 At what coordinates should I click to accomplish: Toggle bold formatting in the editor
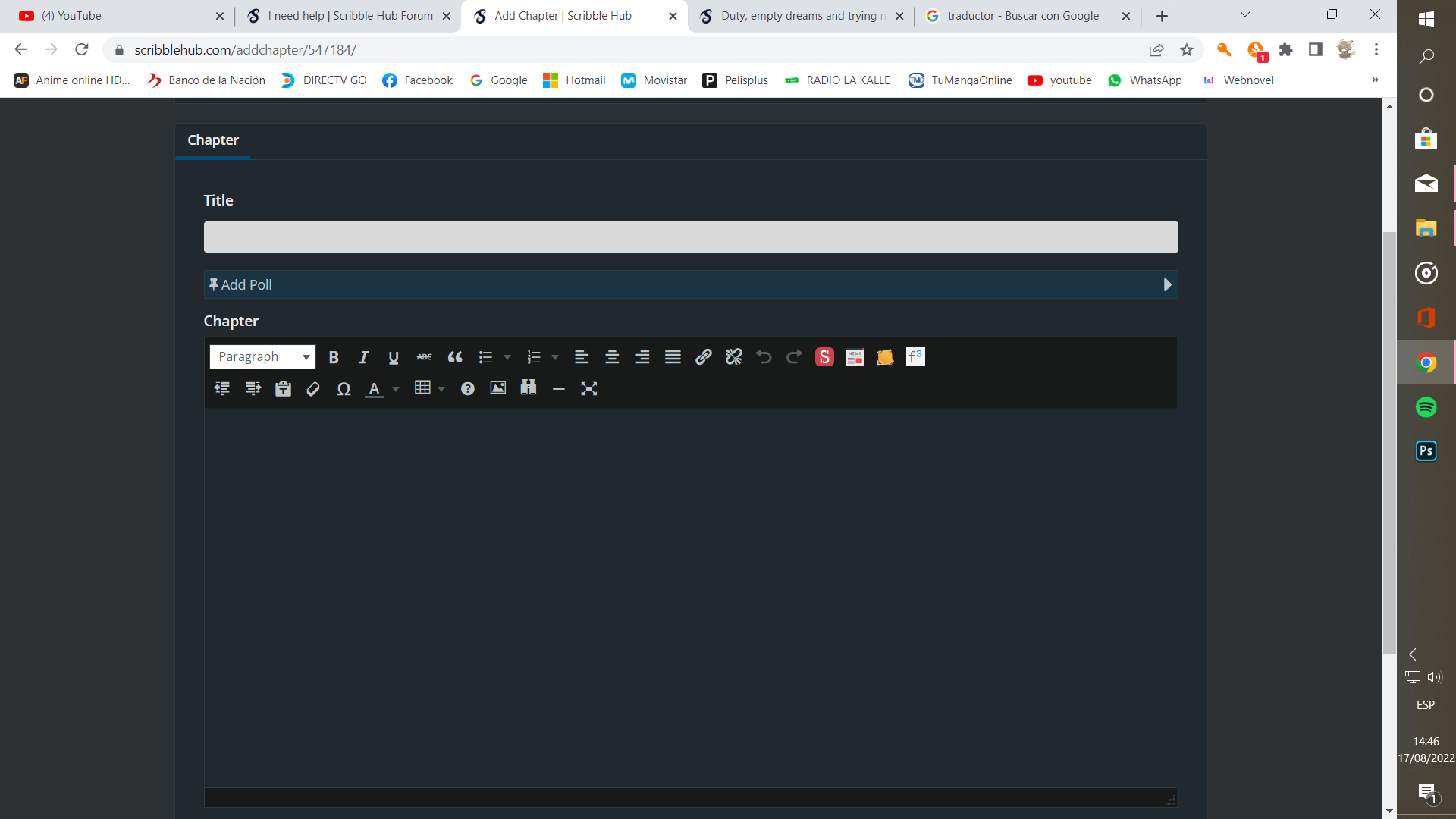tap(334, 357)
